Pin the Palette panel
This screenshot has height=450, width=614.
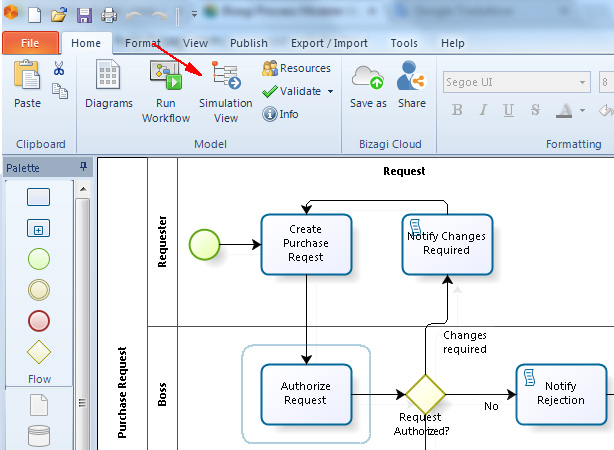point(83,167)
